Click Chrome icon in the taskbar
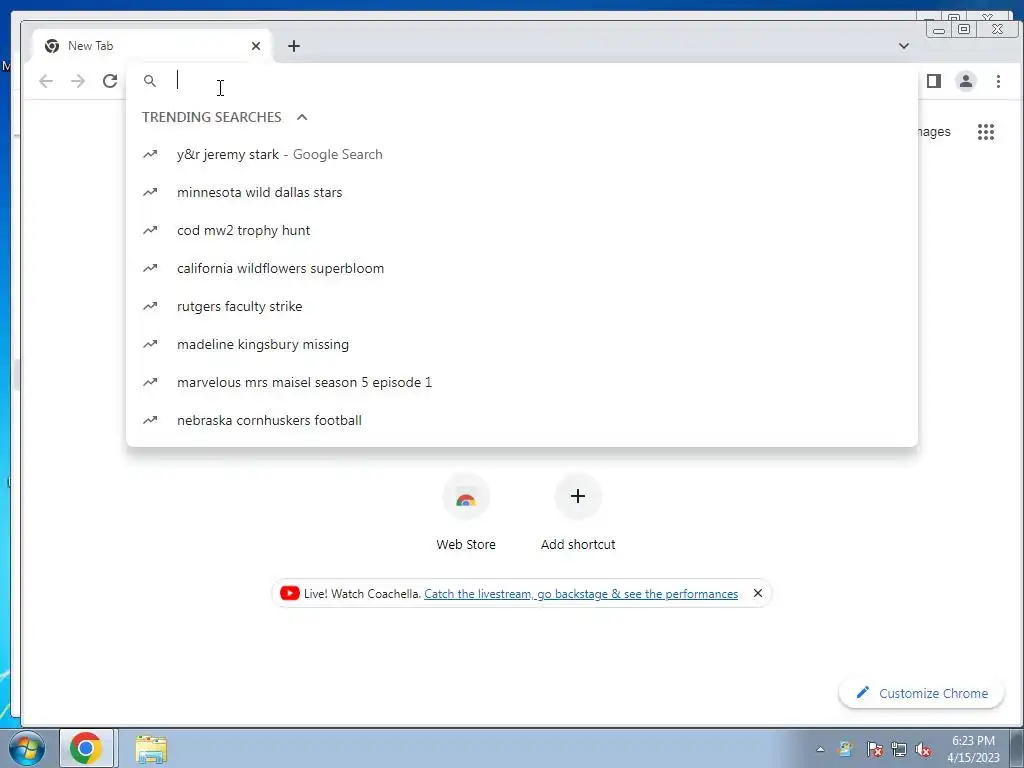 point(86,748)
